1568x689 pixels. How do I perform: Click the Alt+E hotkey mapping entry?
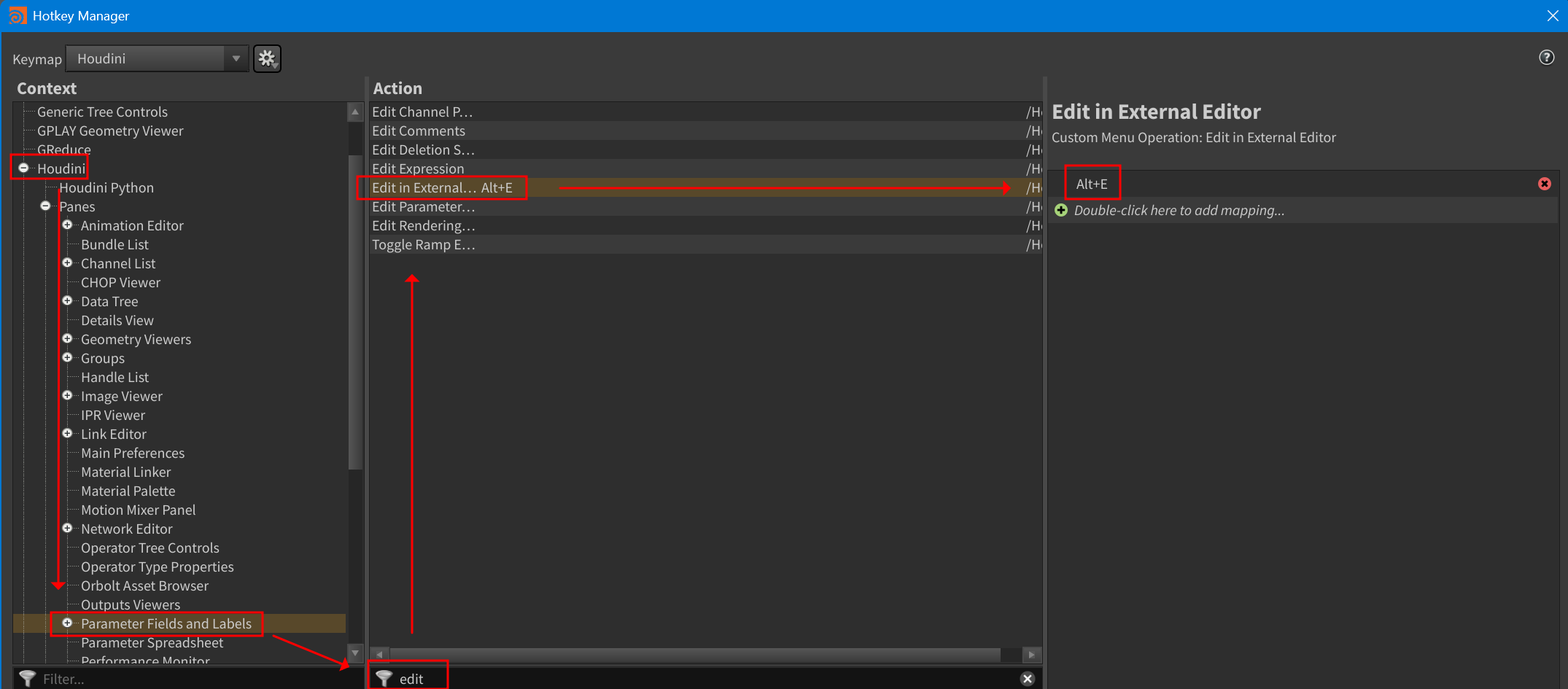[1092, 184]
